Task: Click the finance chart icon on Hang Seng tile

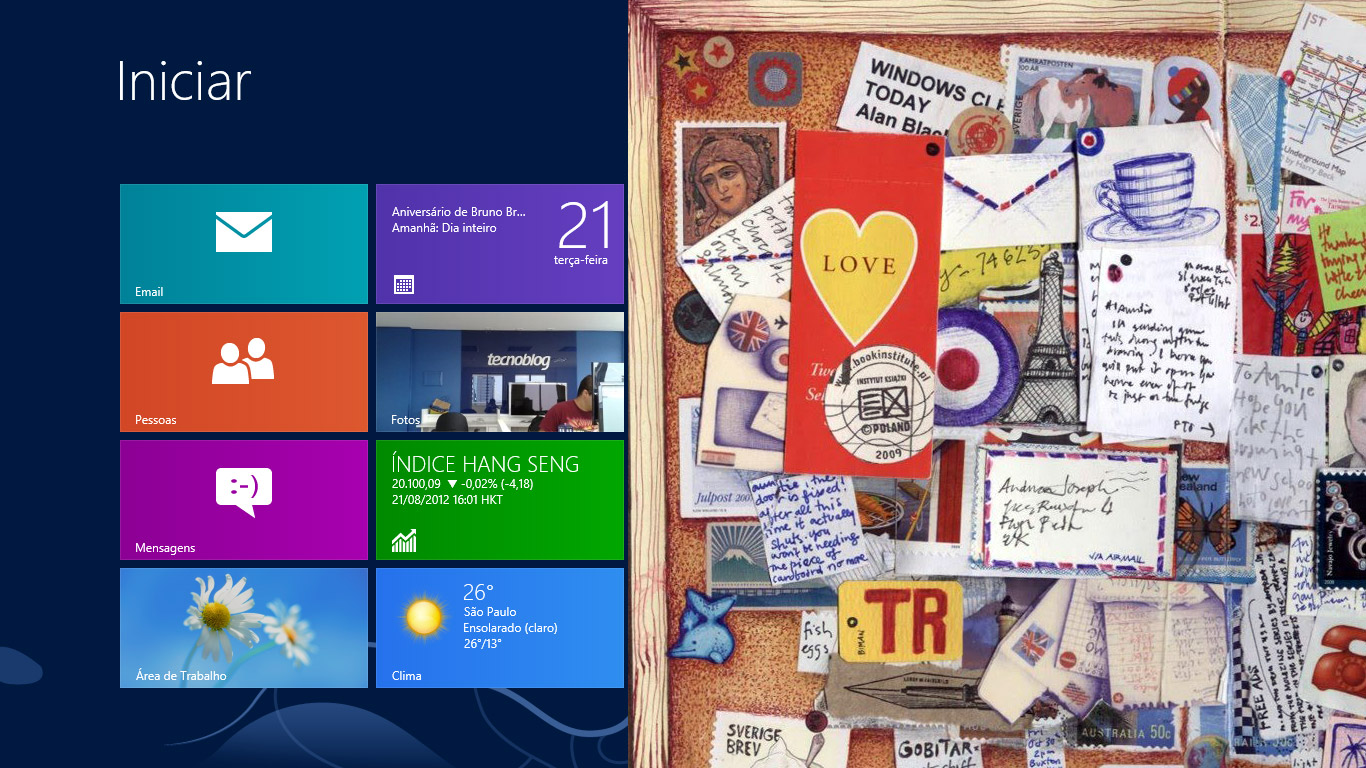Action: coord(404,541)
